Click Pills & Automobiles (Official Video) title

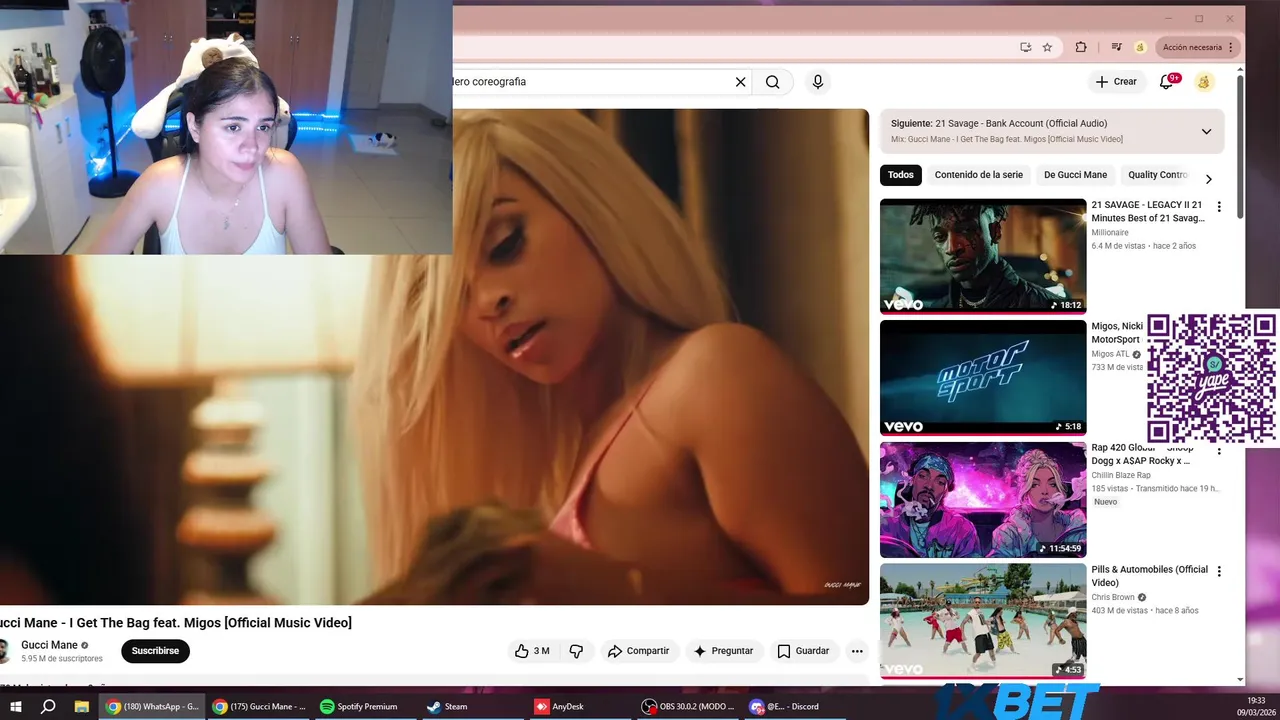1150,576
